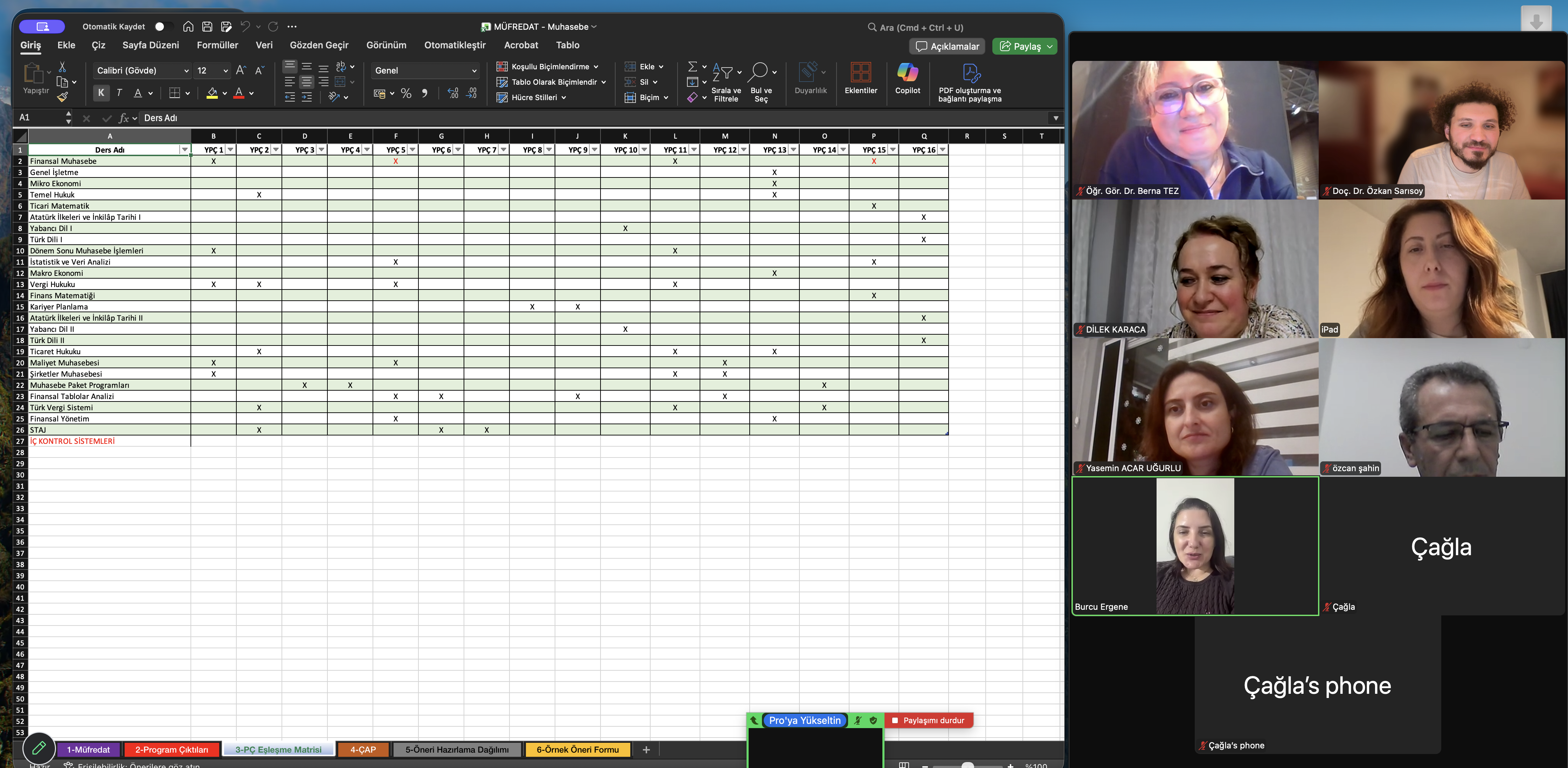Click the Paylaşımı durdur button
This screenshot has height=768, width=1568.
[928, 720]
